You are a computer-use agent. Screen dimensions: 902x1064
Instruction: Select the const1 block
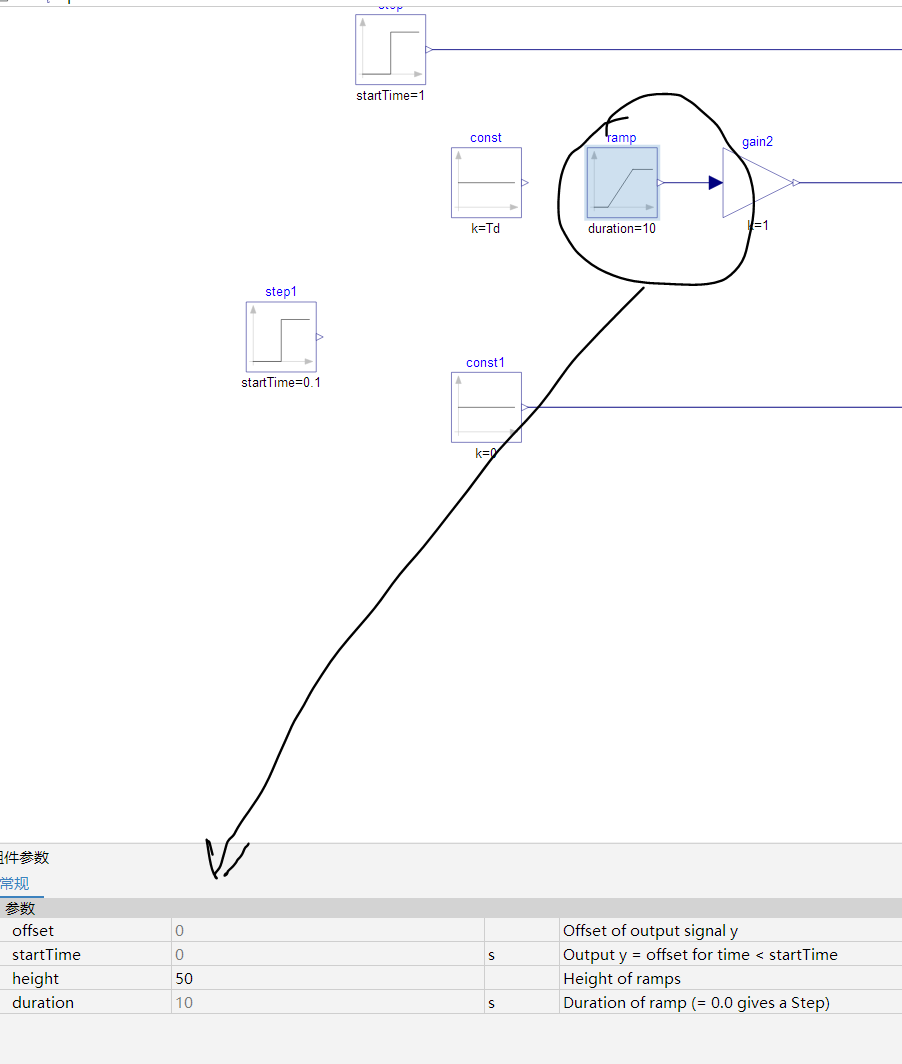[x=486, y=407]
